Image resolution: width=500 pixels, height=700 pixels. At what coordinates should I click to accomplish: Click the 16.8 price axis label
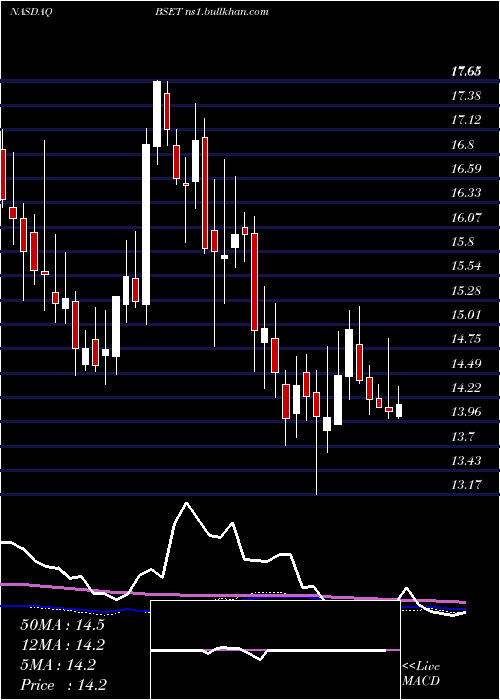point(463,145)
